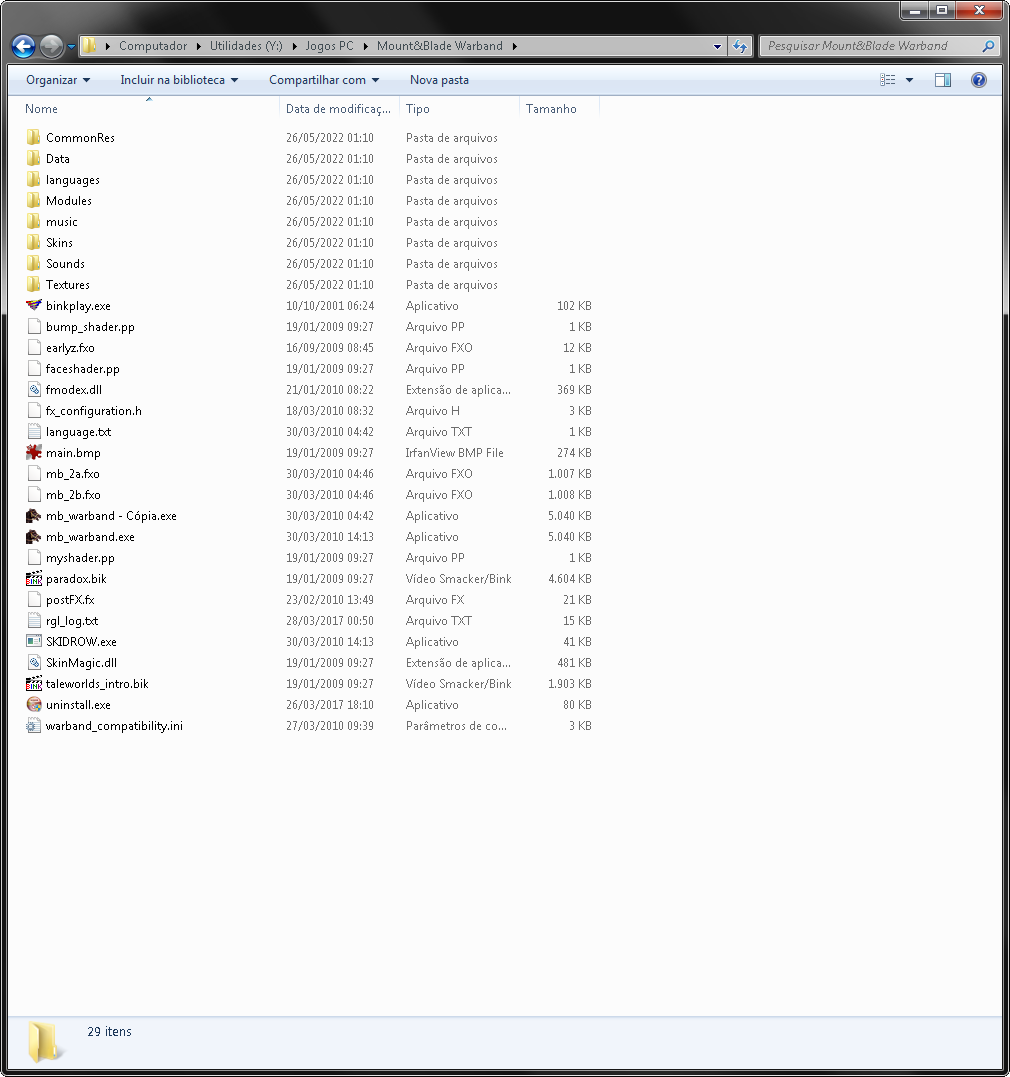This screenshot has height=1077, width=1010.
Task: Select the languages folder icon
Action: click(x=34, y=179)
